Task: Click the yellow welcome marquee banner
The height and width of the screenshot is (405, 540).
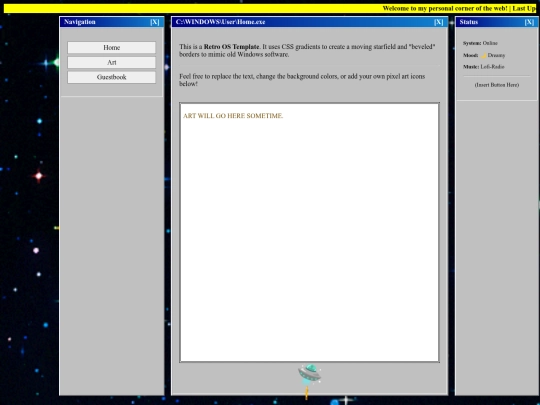Action: point(270,8)
